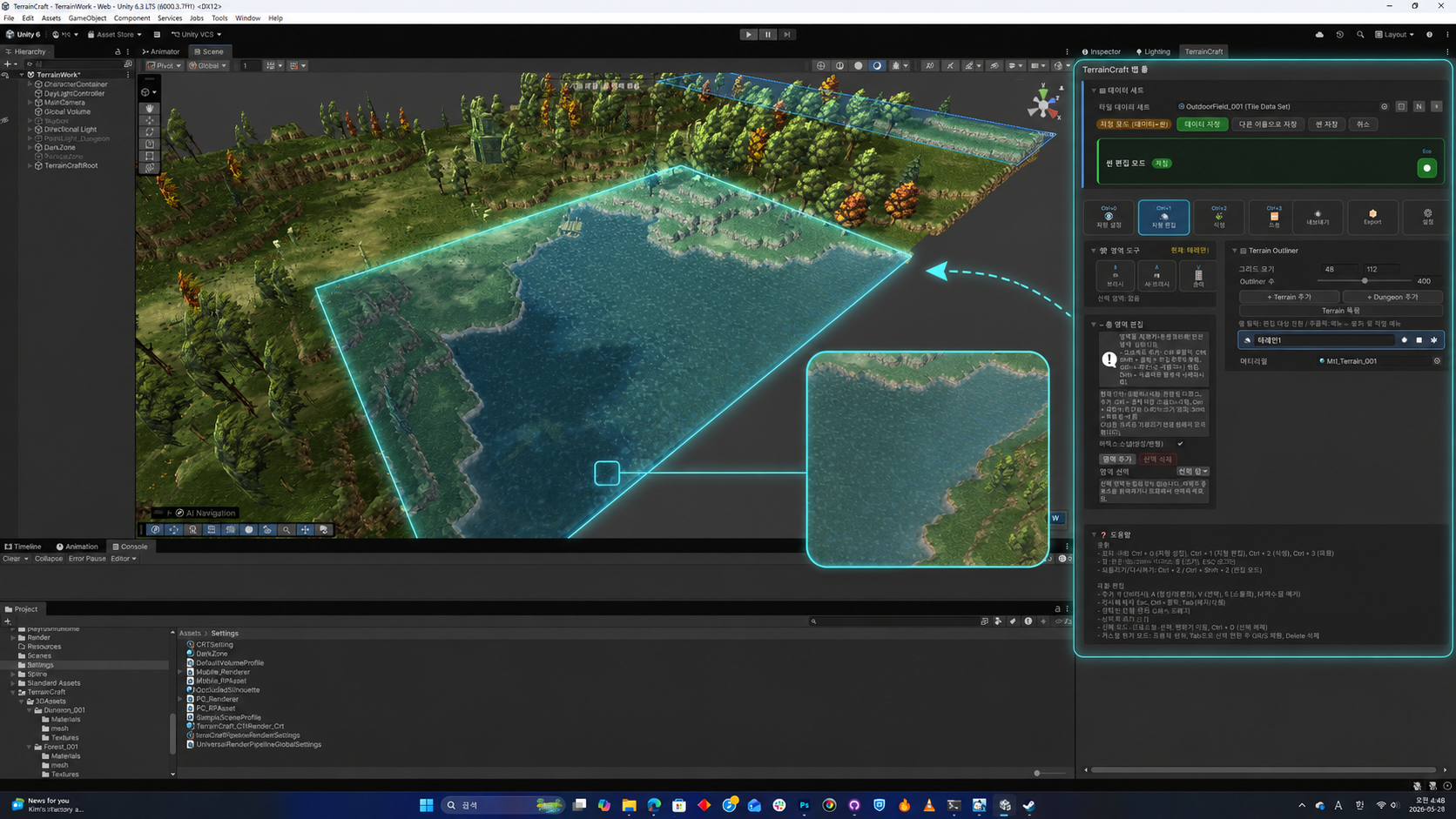Click the Pause button

767,35
